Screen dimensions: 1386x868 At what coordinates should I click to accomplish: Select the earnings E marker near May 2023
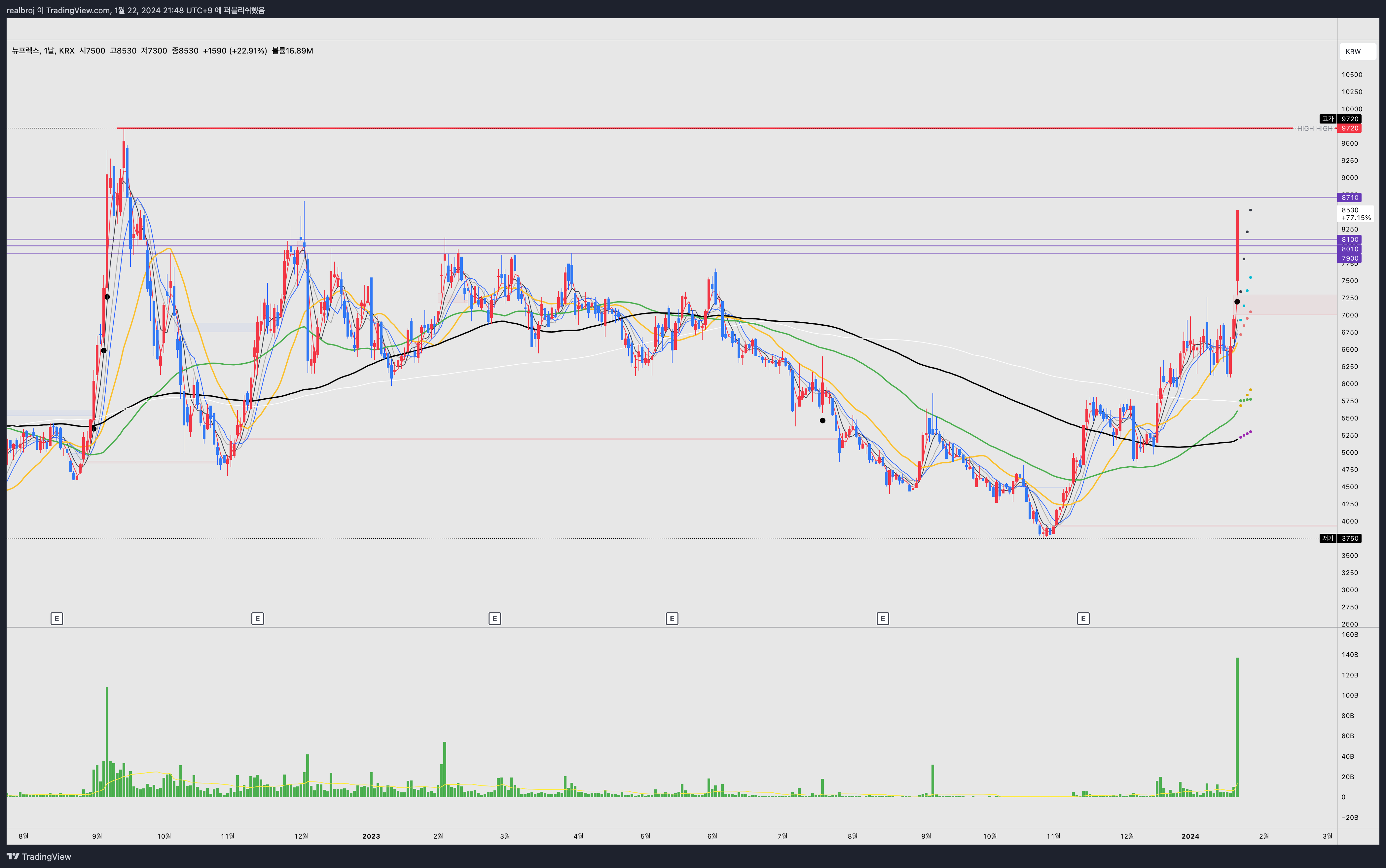672,618
